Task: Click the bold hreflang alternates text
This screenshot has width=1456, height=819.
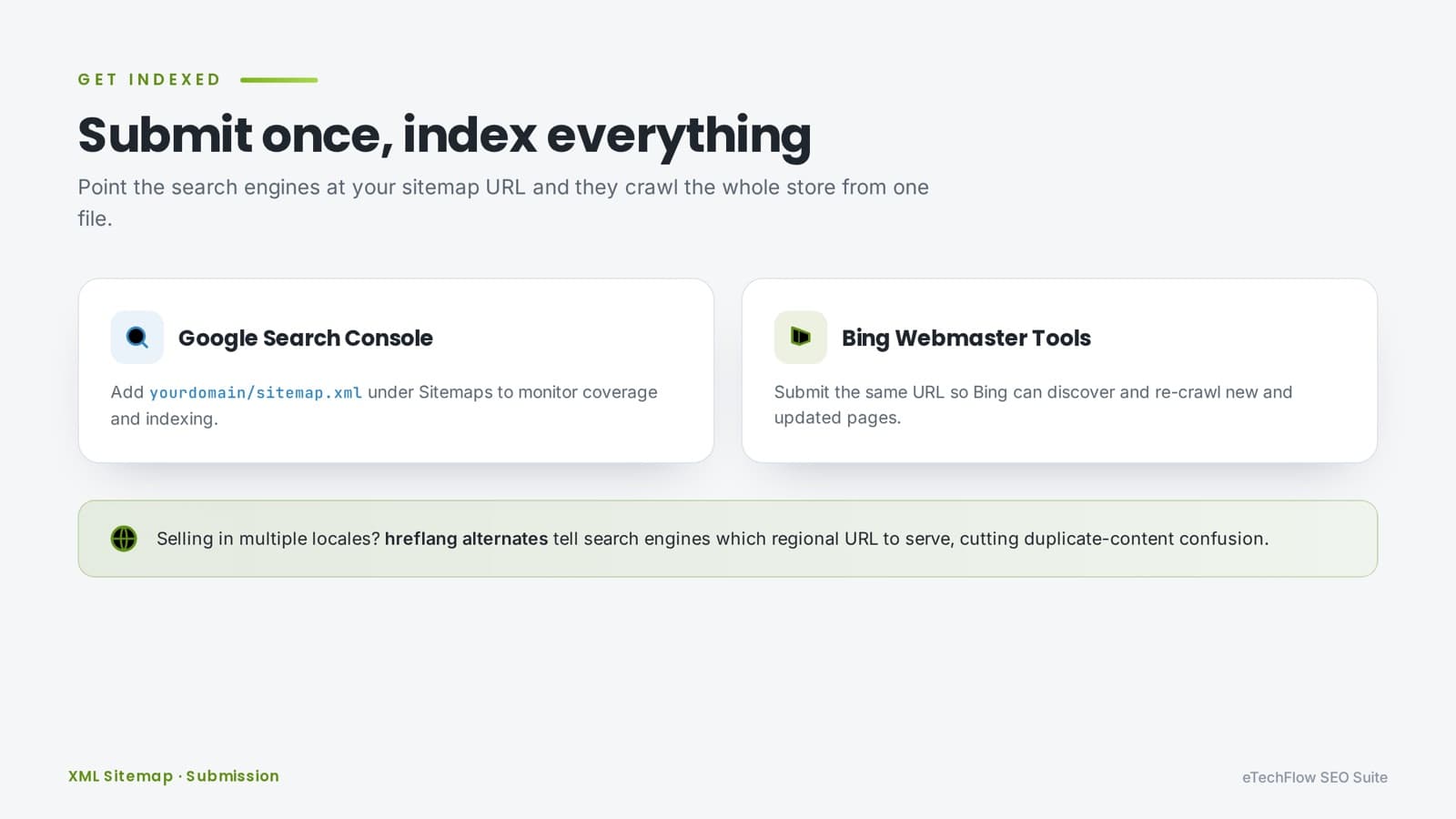Action: [x=466, y=539]
